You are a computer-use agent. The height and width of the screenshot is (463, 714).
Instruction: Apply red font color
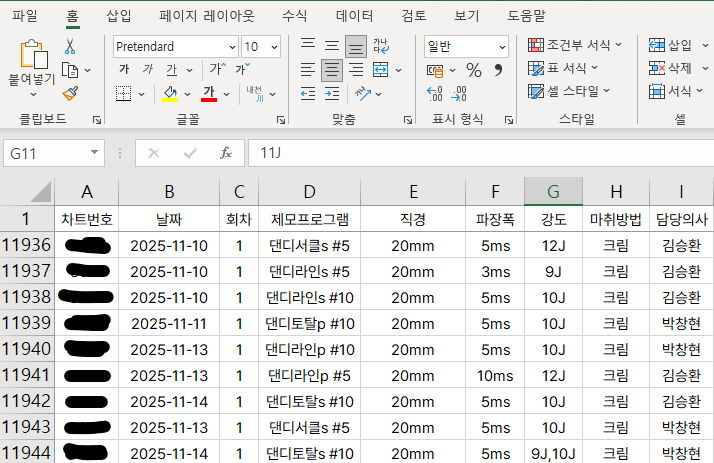coord(209,94)
